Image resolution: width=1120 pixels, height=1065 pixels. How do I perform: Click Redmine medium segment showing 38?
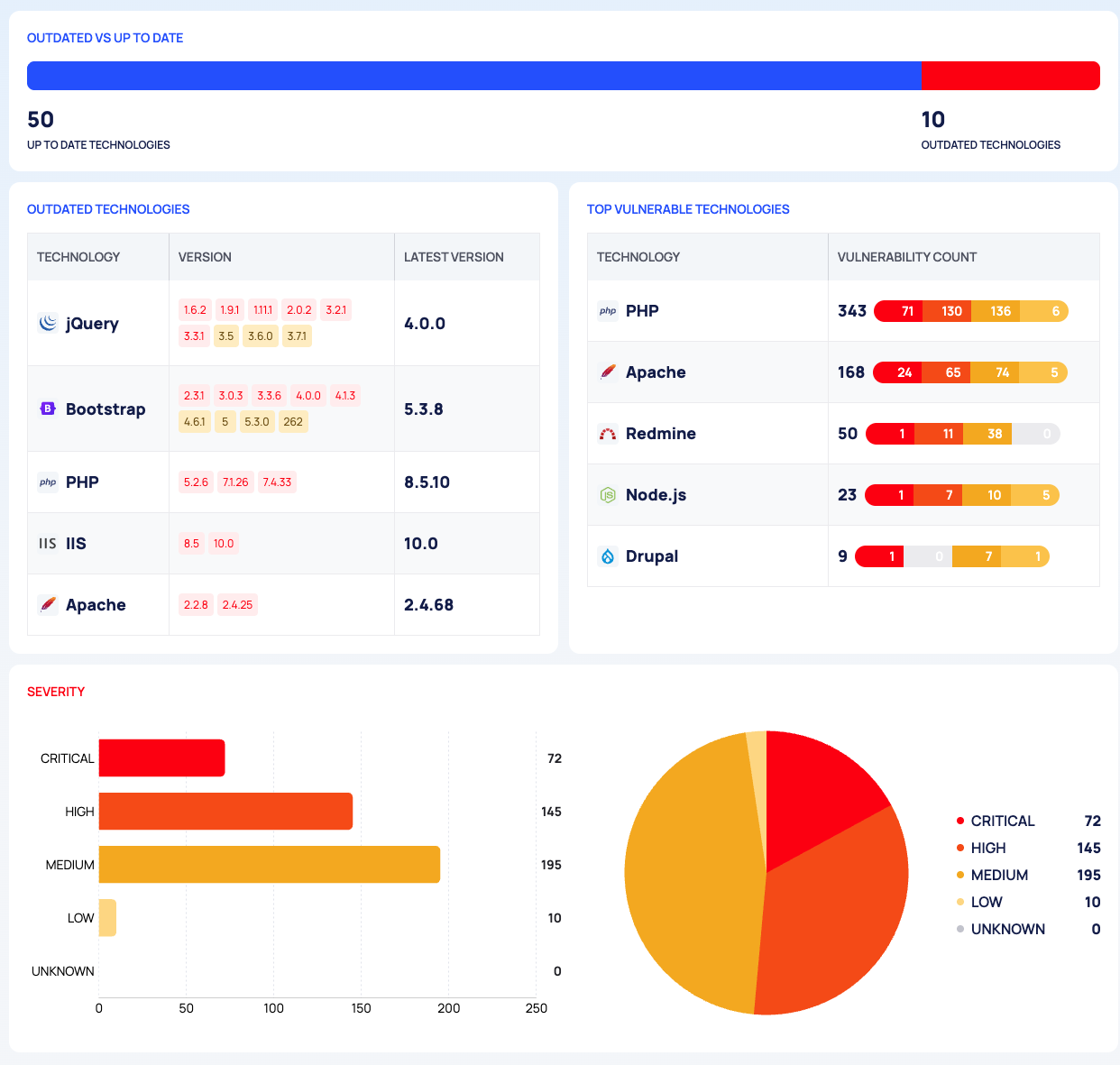(987, 434)
